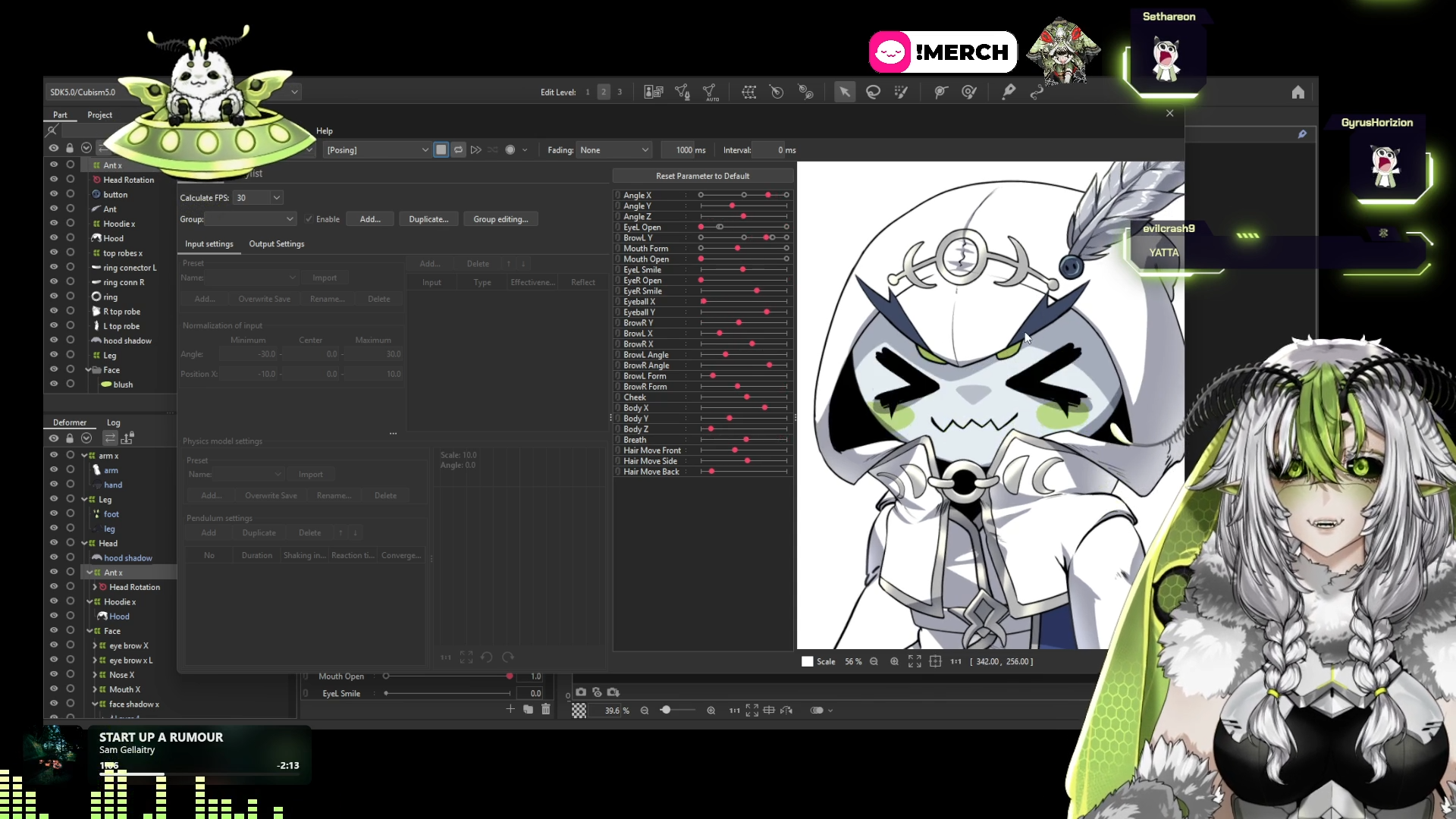1456x819 pixels.
Task: Create a rotation deformer
Action: click(x=777, y=92)
